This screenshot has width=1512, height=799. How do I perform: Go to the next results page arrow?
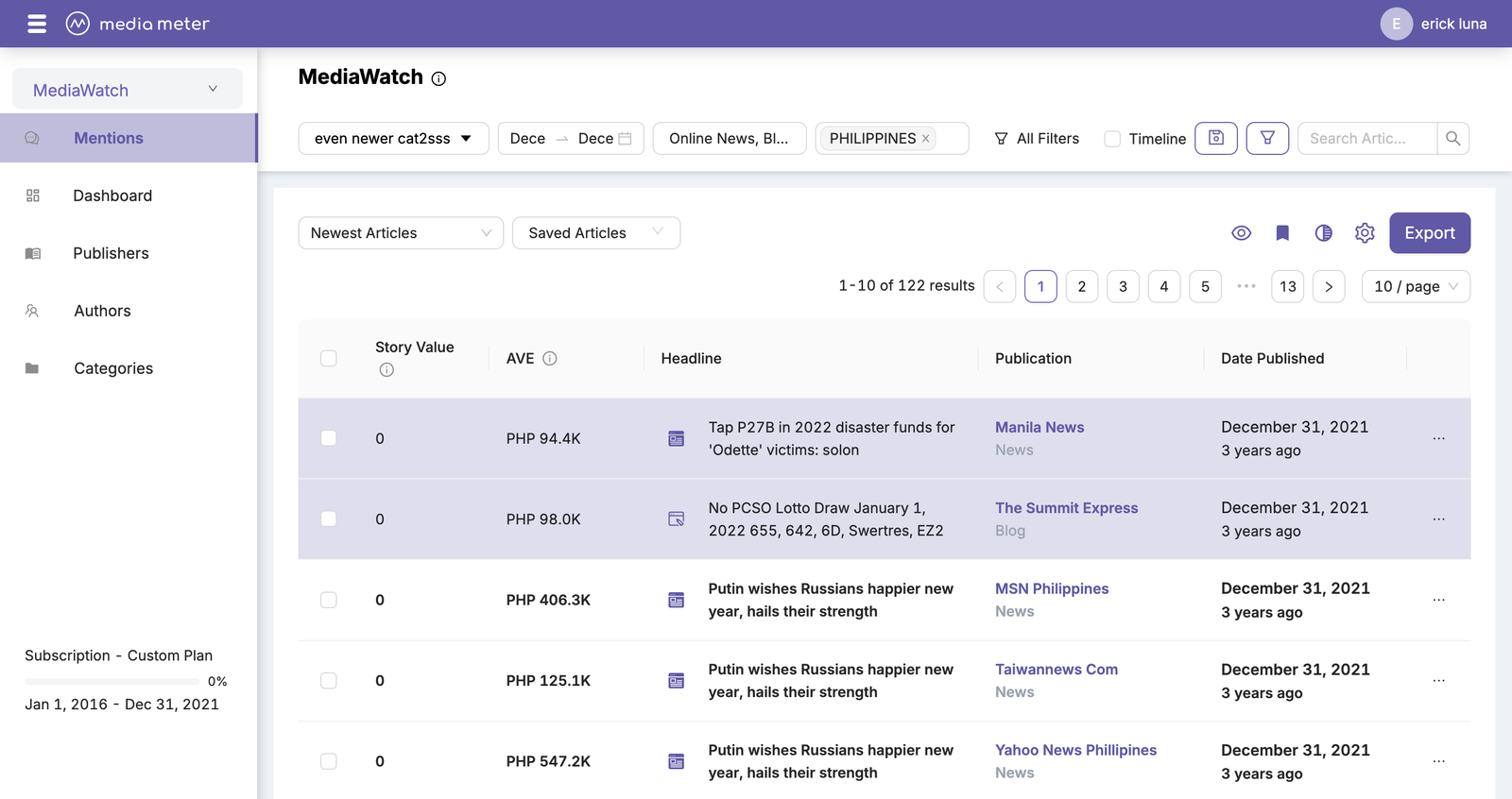tap(1329, 286)
